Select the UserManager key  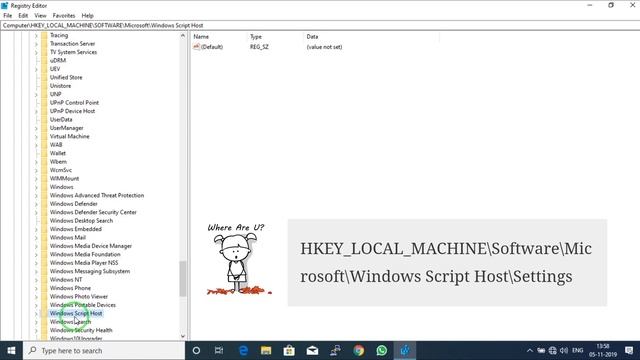67,128
